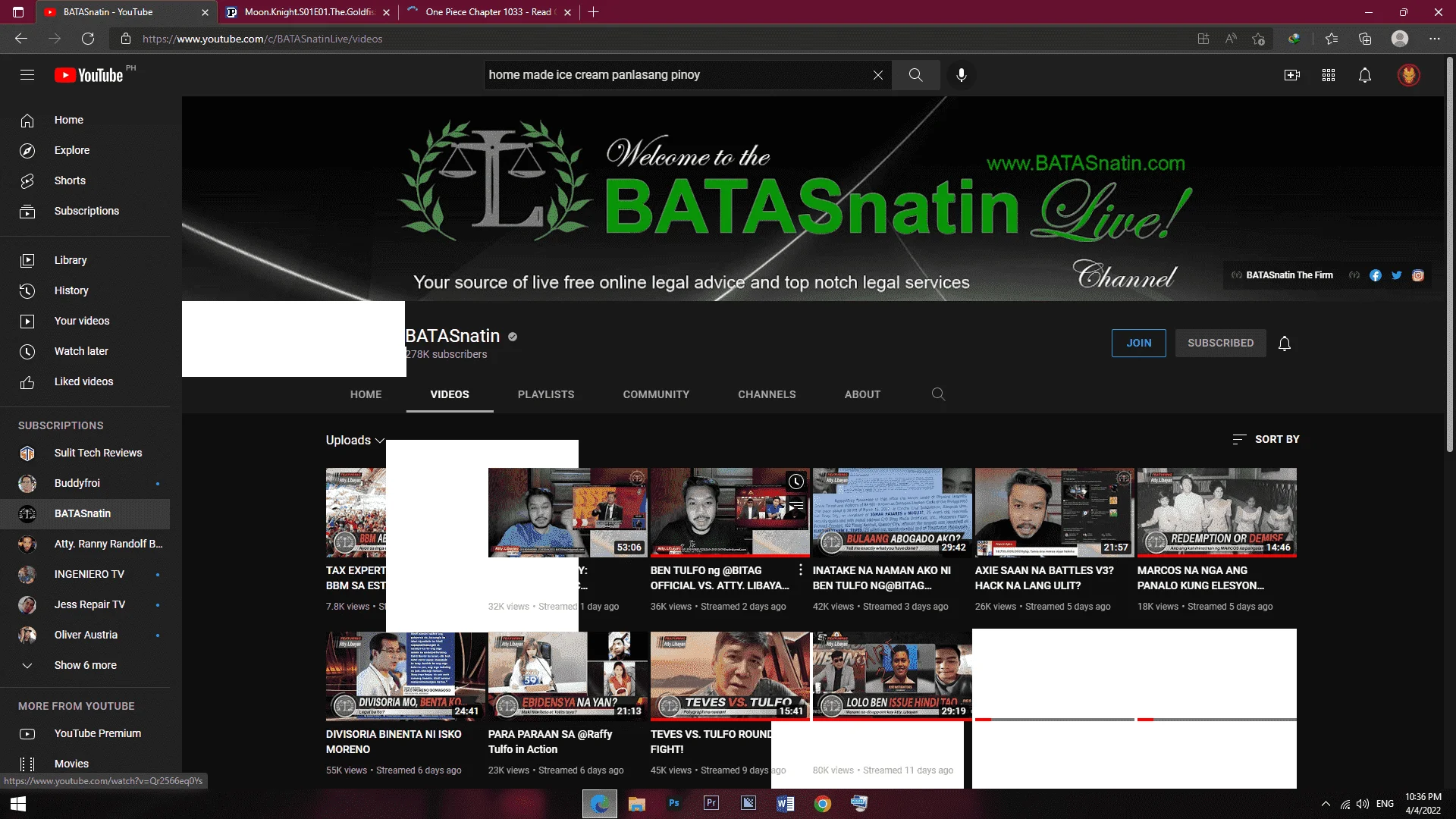Toggle channel notification bell next to Subscribed
1456x819 pixels.
coord(1285,344)
